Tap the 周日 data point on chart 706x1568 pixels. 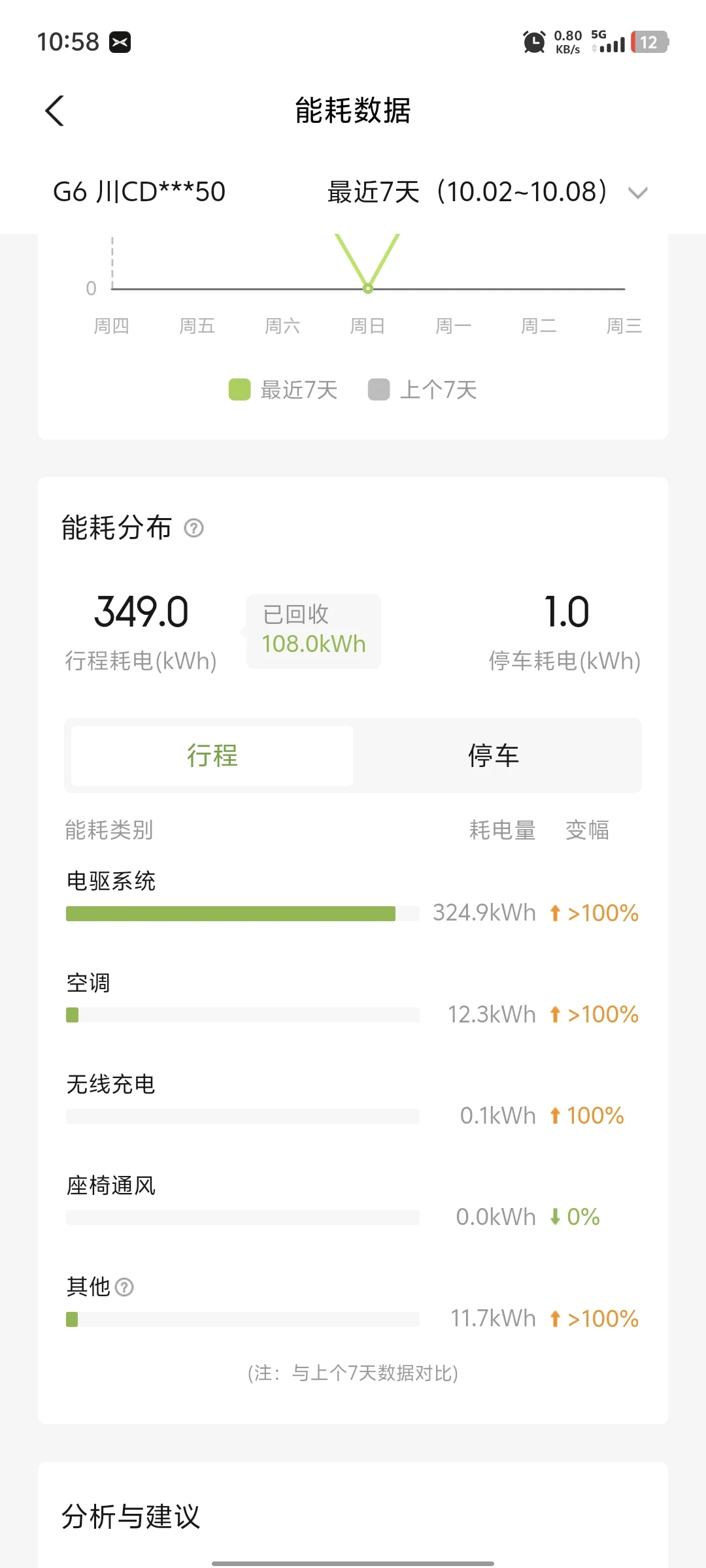tap(368, 288)
